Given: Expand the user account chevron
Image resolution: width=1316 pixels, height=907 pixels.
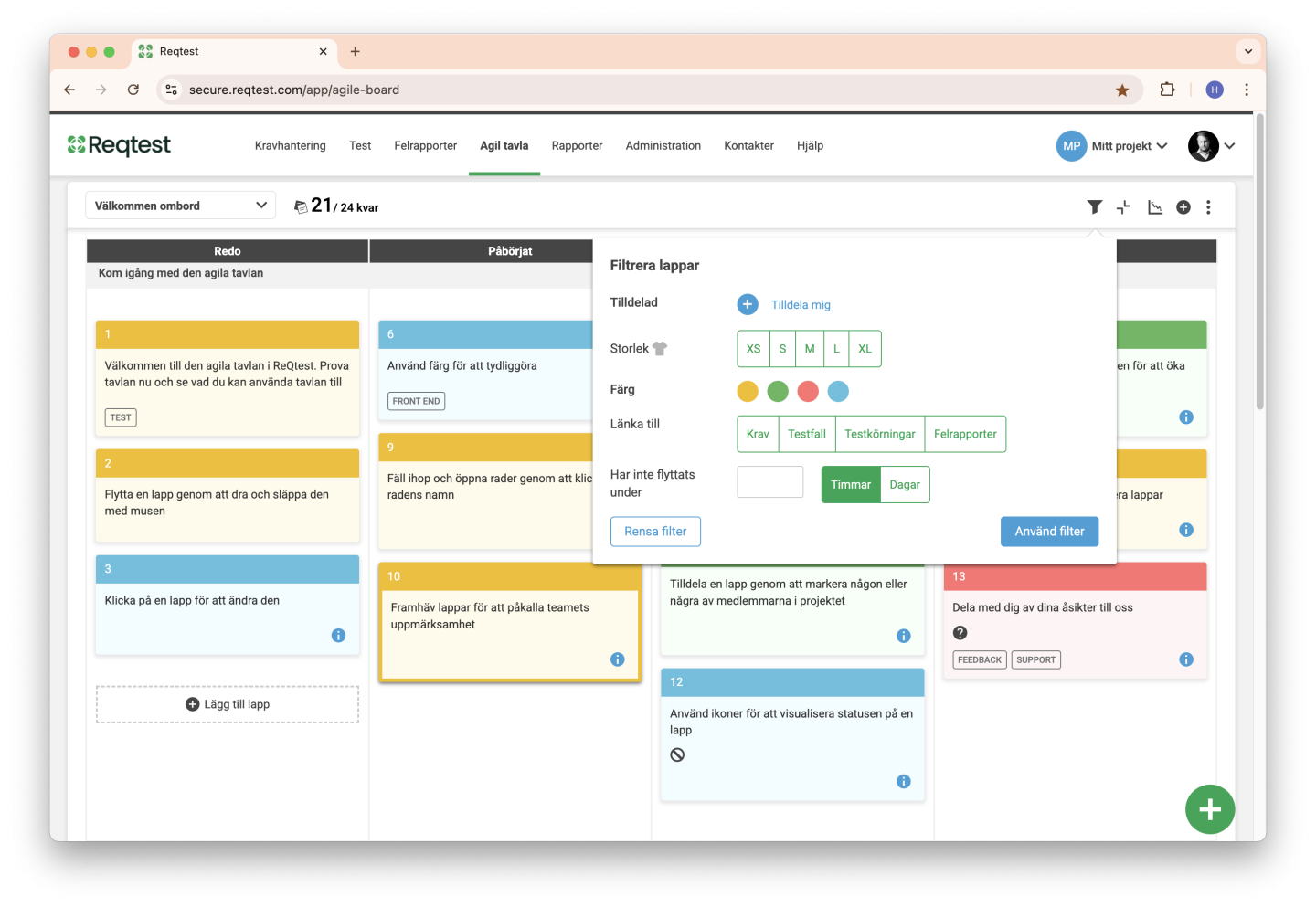Looking at the screenshot, I should 1230,146.
